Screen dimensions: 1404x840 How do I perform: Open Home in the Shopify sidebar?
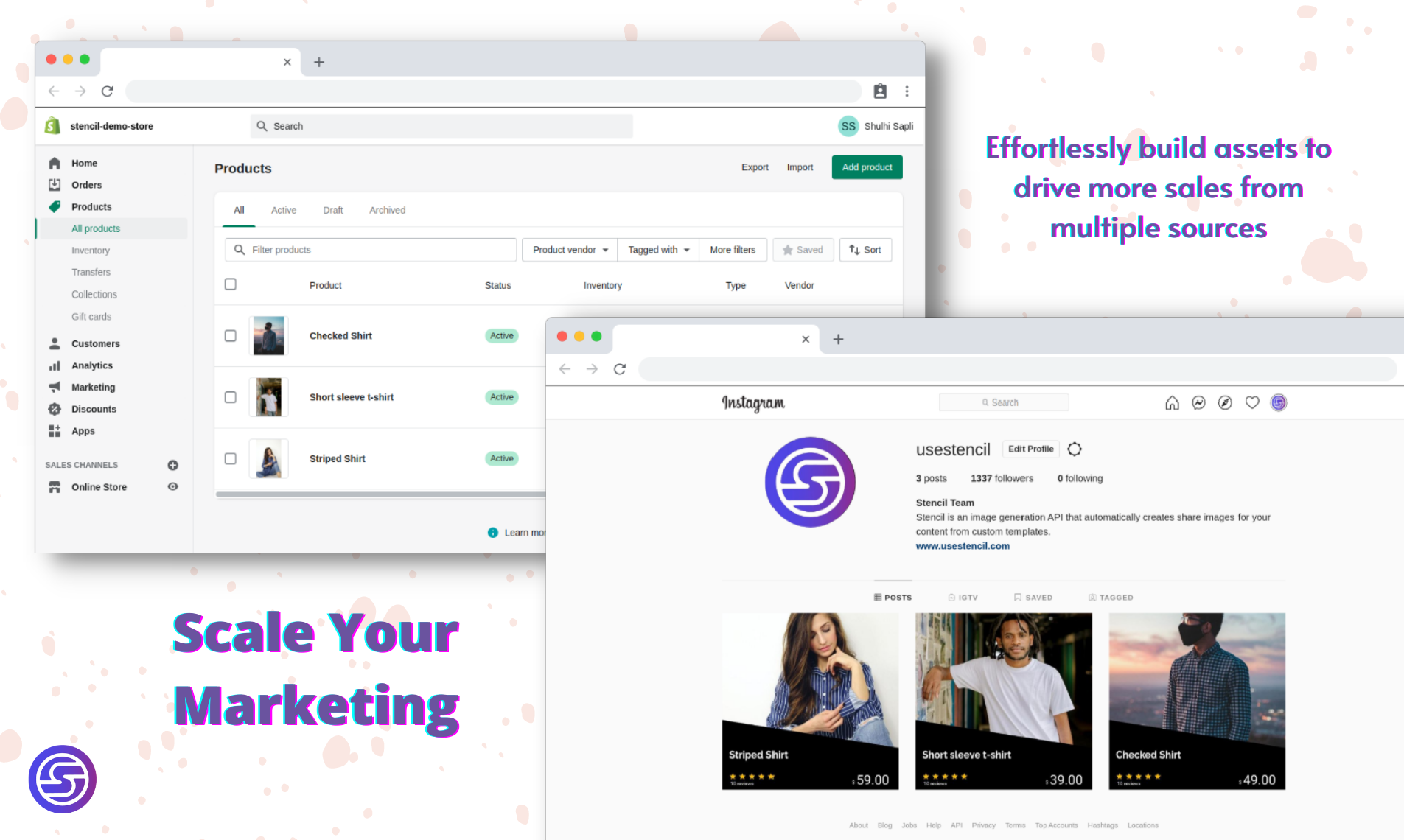84,163
